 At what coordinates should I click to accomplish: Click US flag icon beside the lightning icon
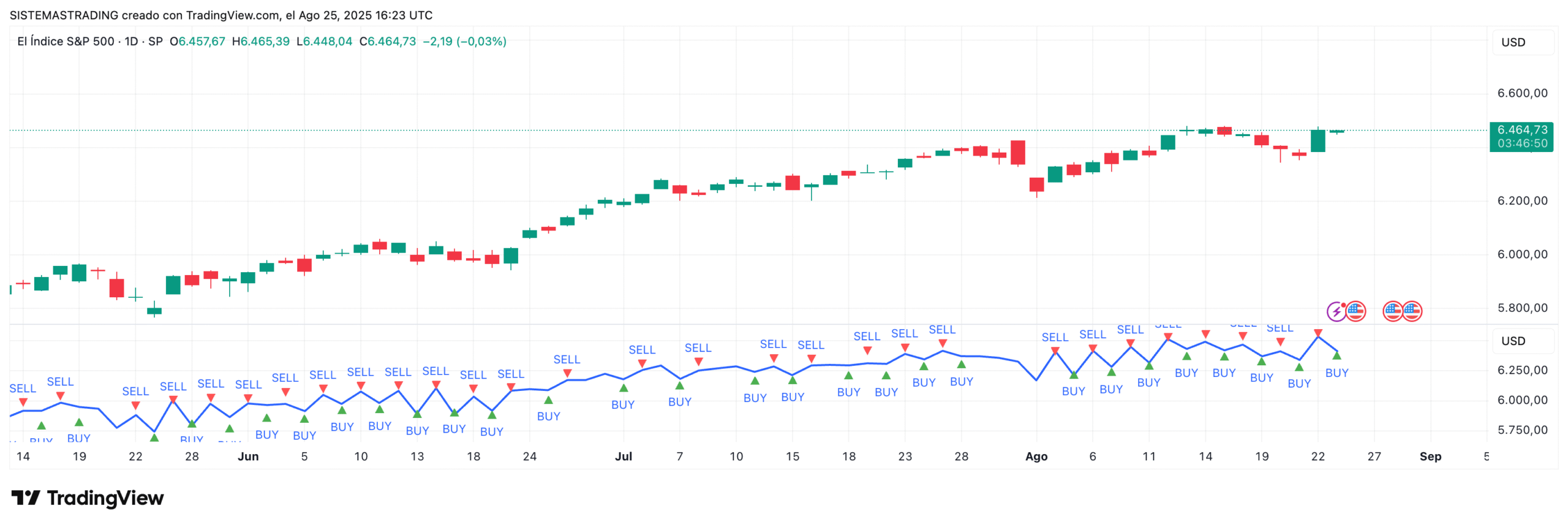(x=1355, y=311)
